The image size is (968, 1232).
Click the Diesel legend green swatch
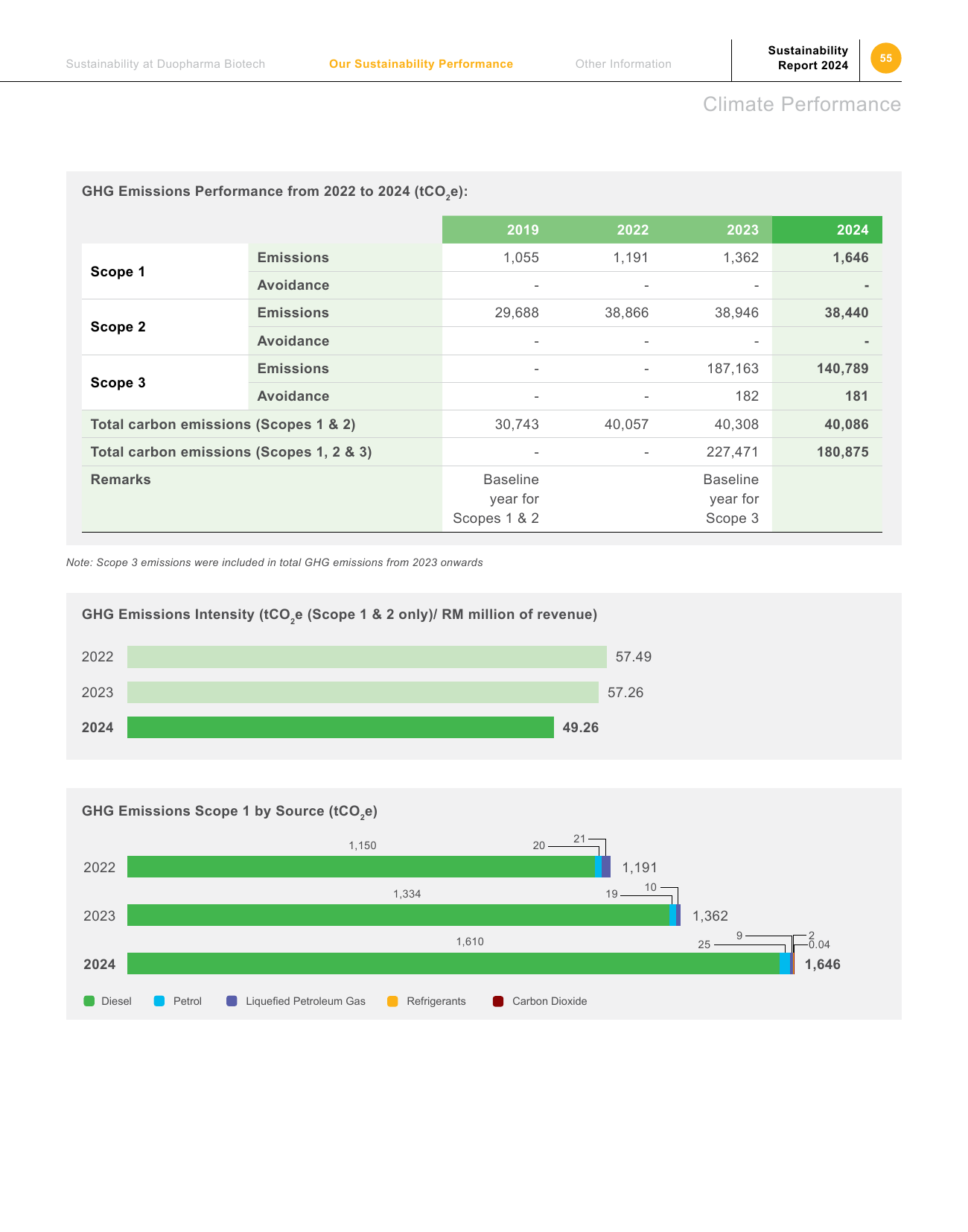89,1001
